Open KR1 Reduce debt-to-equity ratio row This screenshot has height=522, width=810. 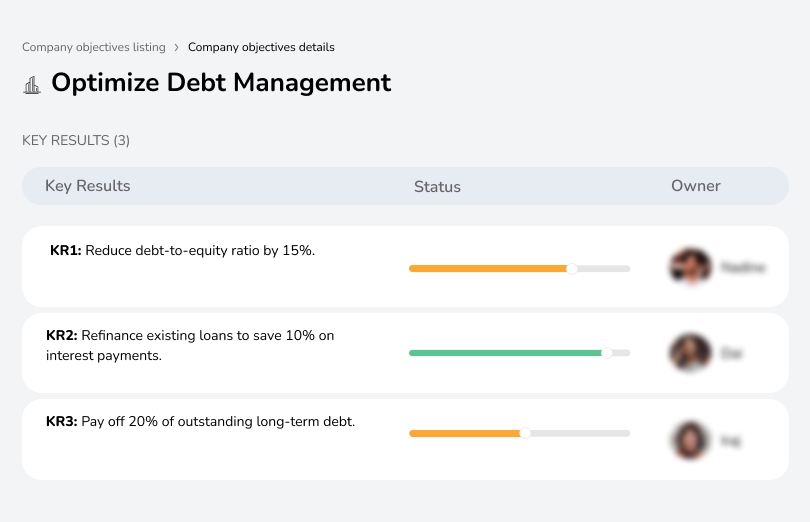[405, 267]
